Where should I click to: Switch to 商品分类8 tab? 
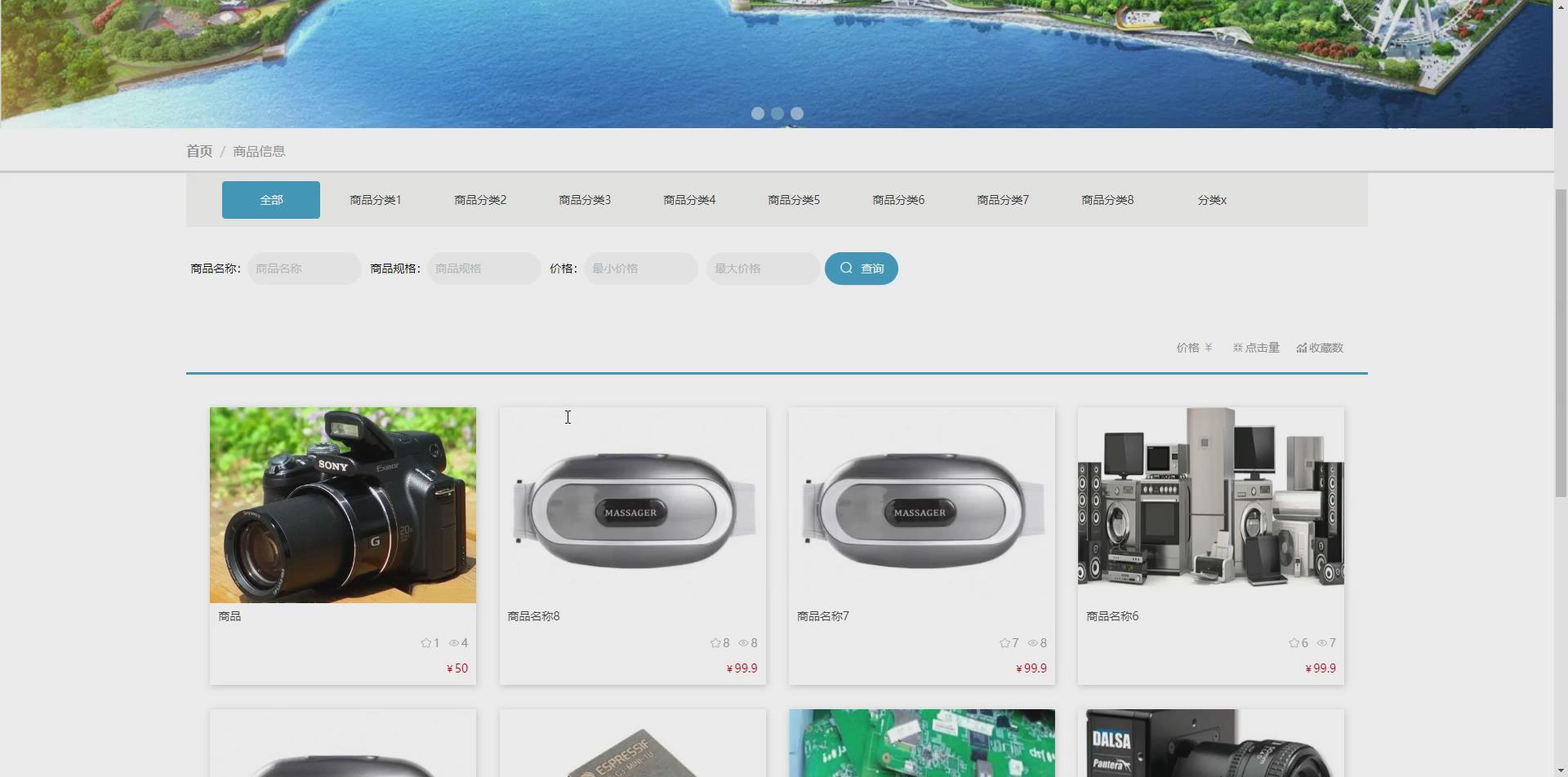pos(1107,200)
